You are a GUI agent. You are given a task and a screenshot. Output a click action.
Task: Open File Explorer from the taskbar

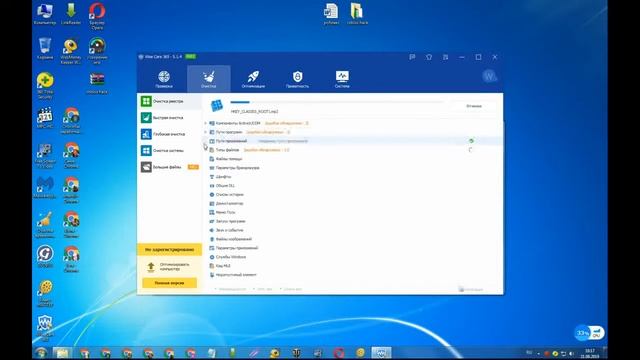coord(62,353)
